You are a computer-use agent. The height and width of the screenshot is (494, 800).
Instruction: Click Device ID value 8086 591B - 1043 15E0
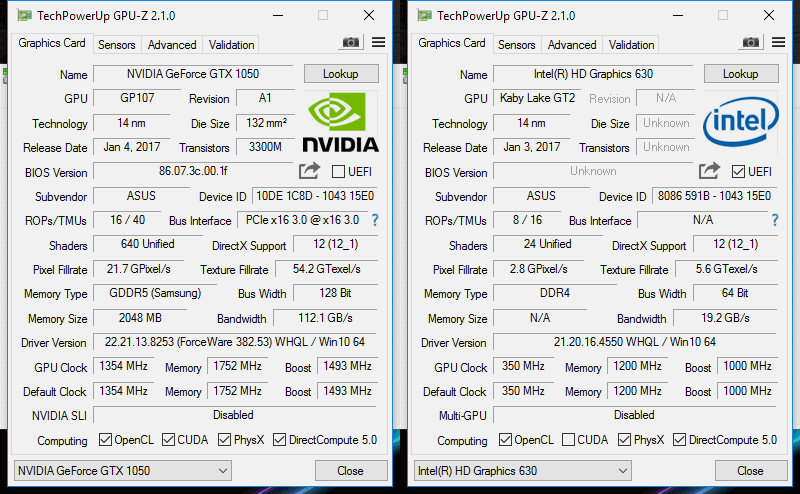pyautogui.click(x=715, y=196)
